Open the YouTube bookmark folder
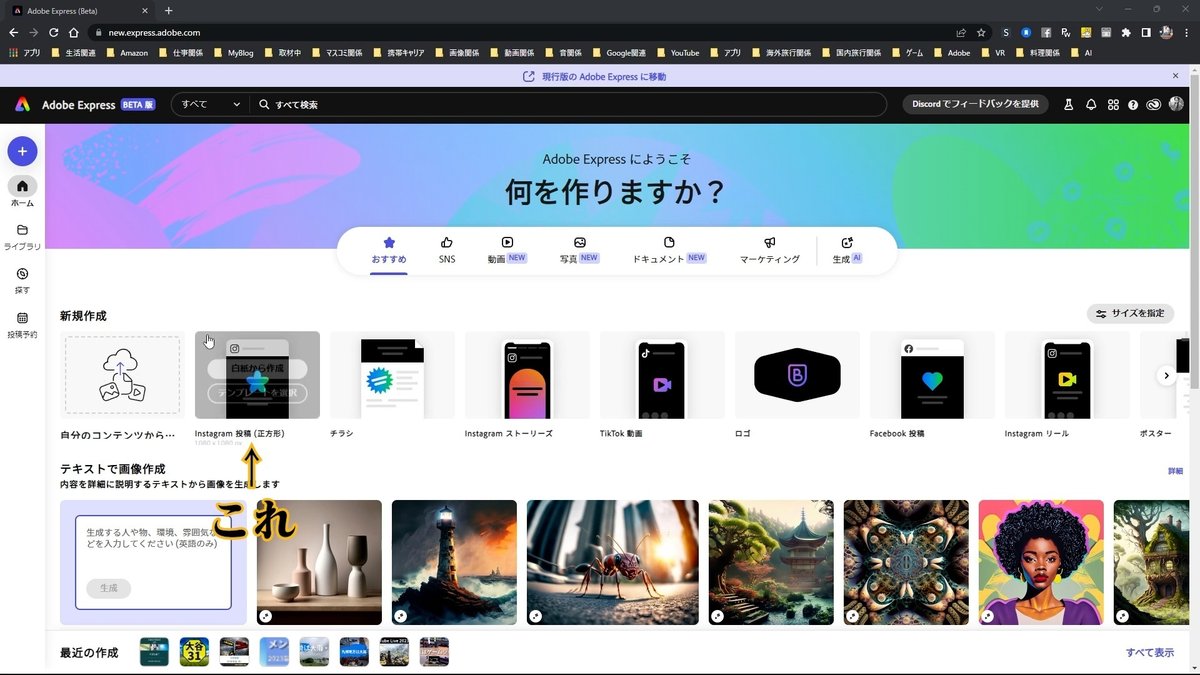Viewport: 1200px width, 675px height. (677, 53)
